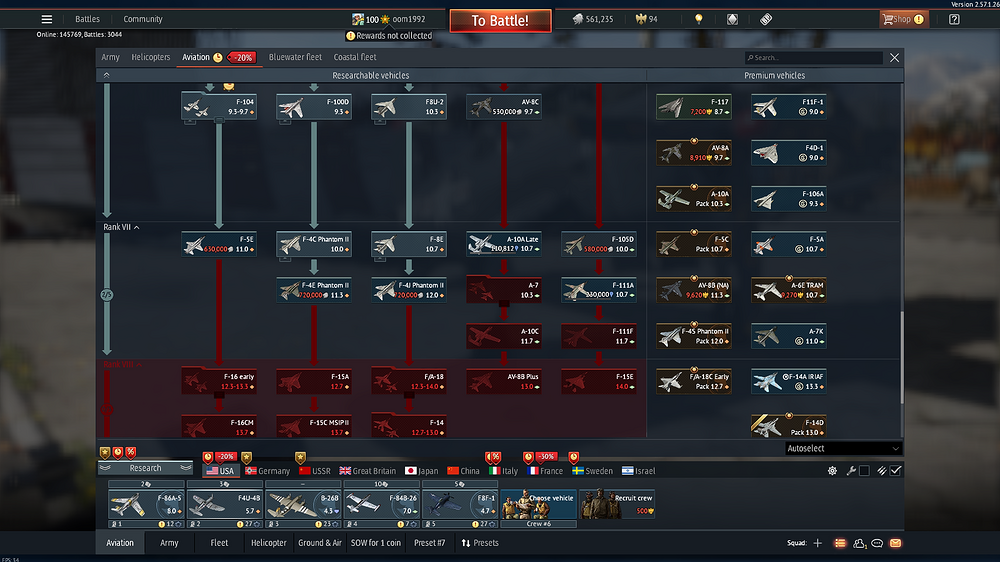This screenshot has width=1000, height=562.
Task: Select the USA nation flag
Action: pyautogui.click(x=220, y=471)
